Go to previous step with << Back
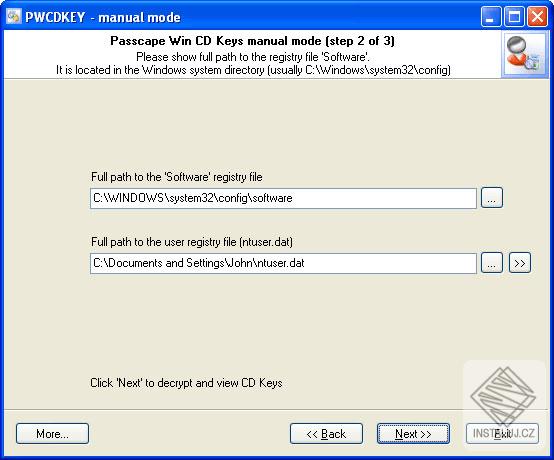This screenshot has height=460, width=554. point(326,434)
